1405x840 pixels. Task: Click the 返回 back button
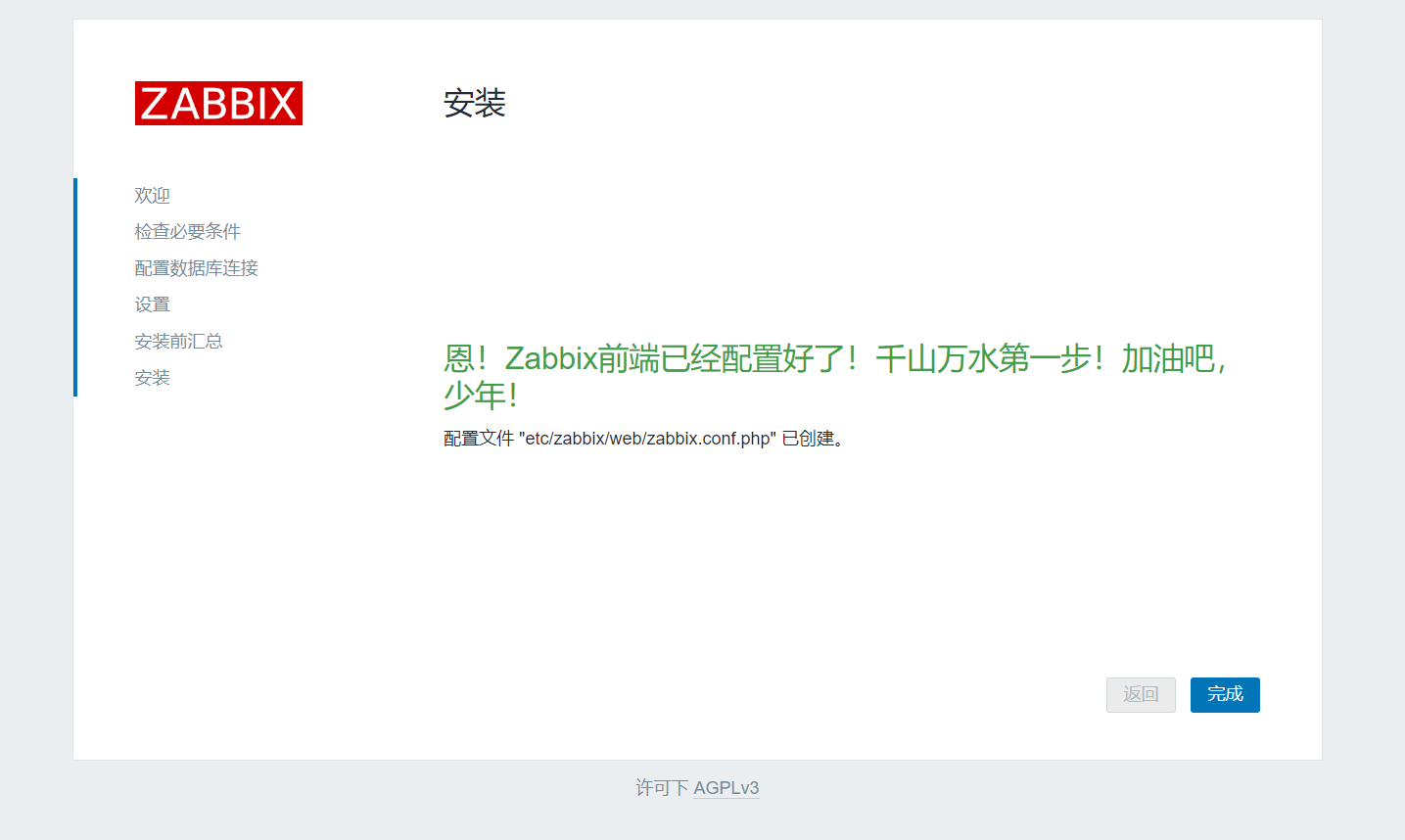pos(1141,695)
